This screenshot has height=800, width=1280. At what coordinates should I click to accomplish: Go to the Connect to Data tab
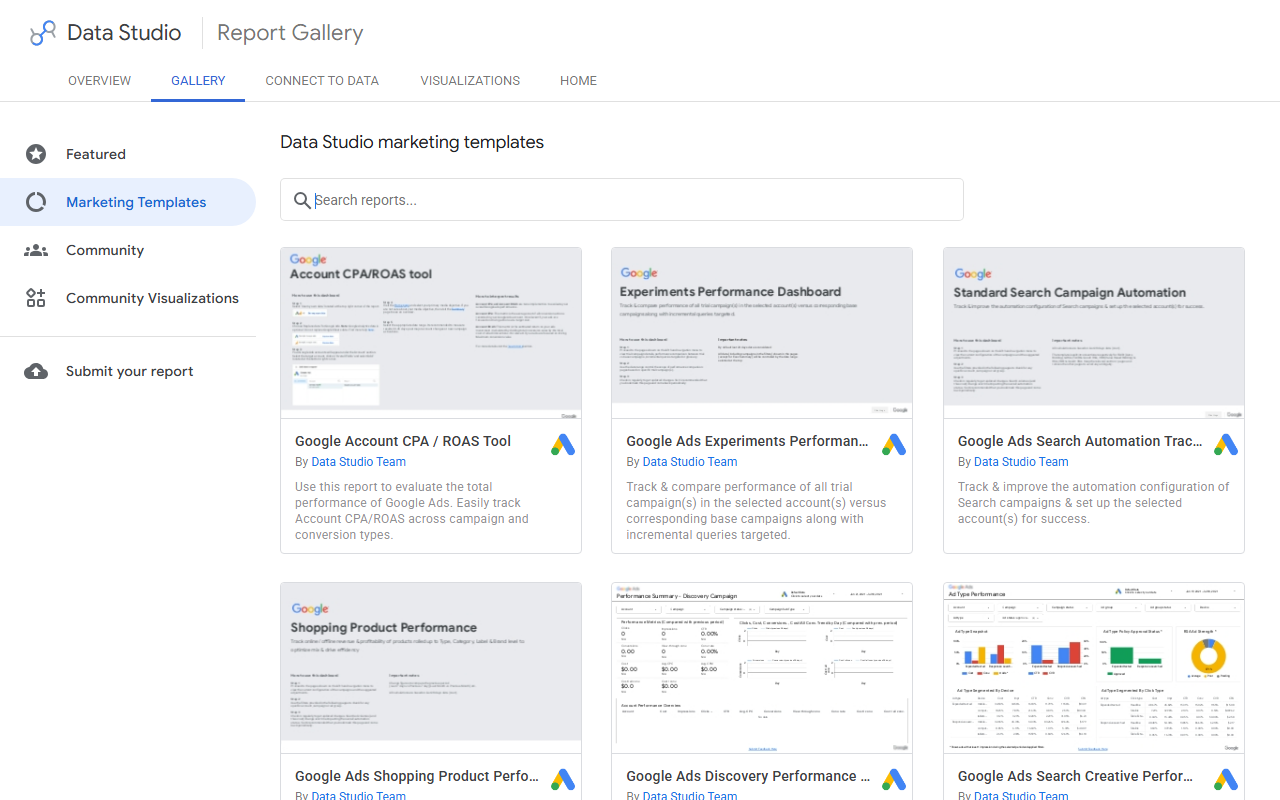coord(322,81)
